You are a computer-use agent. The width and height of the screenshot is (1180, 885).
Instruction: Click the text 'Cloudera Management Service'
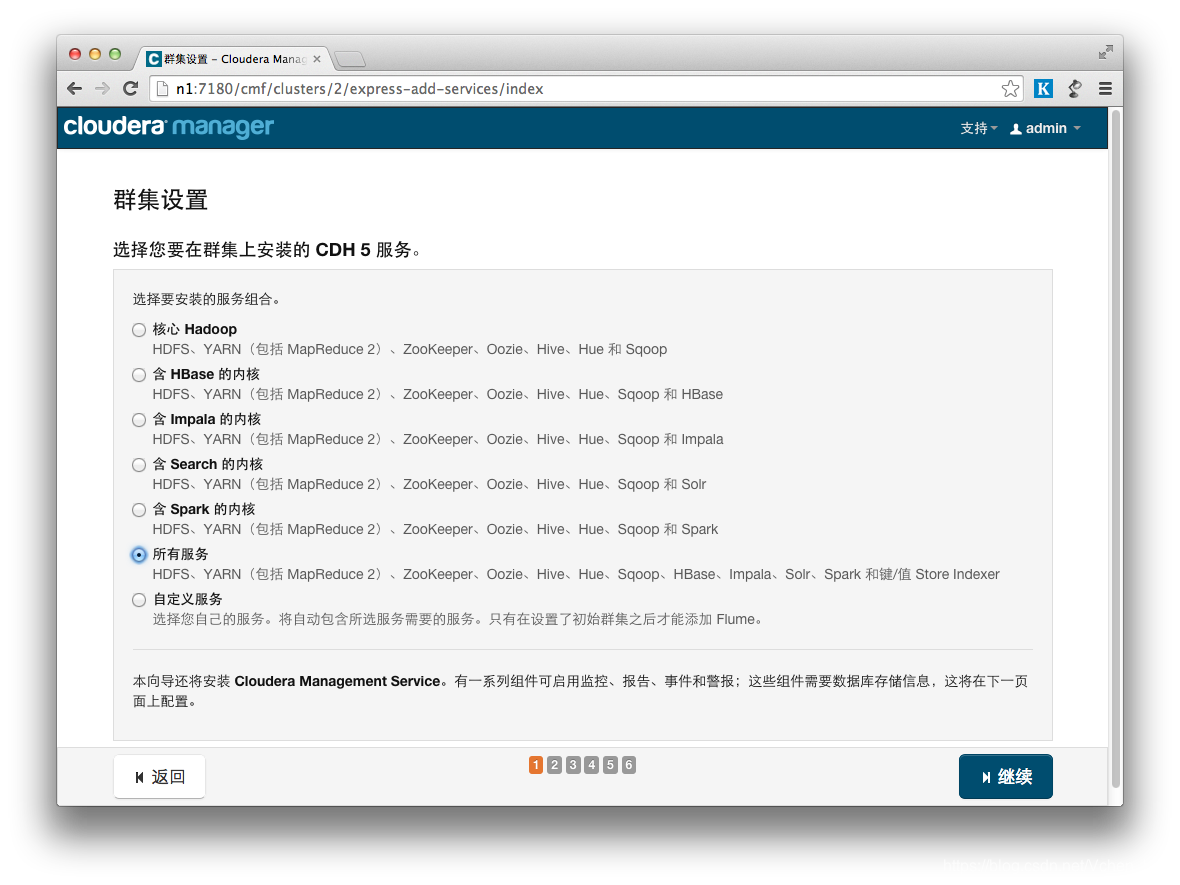click(x=337, y=681)
